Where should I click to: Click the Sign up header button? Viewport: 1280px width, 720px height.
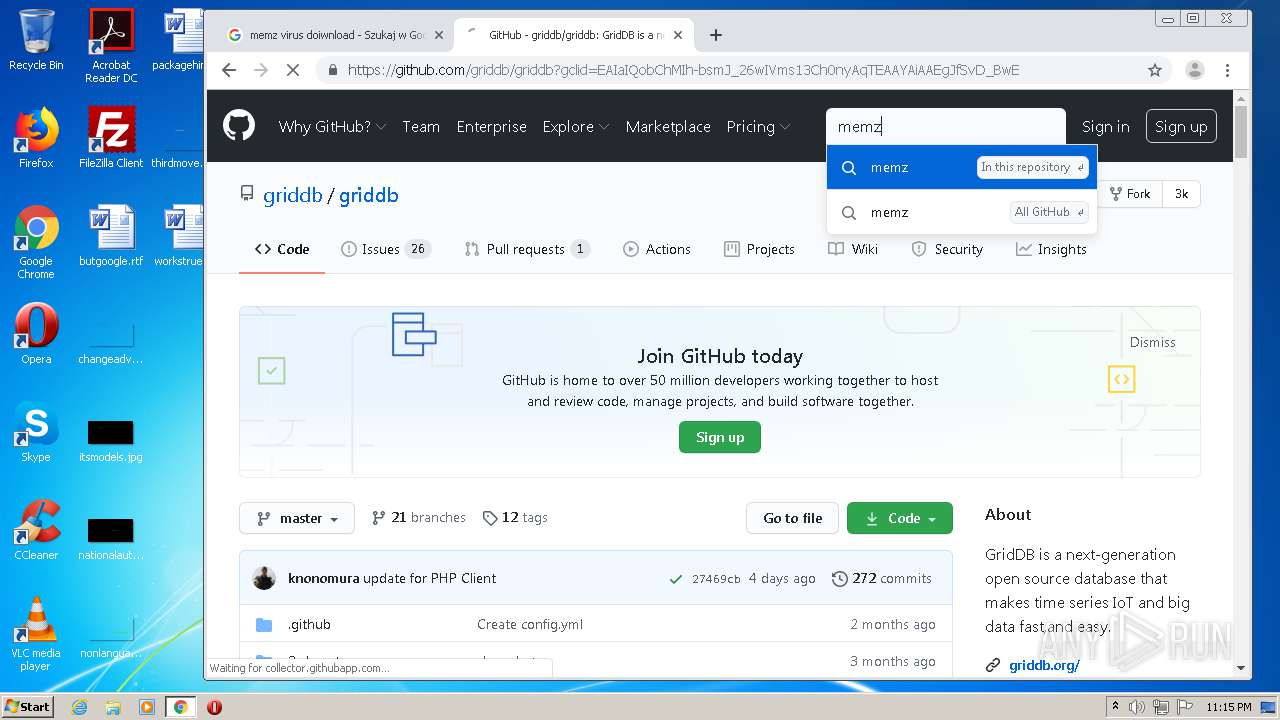pyautogui.click(x=1181, y=126)
